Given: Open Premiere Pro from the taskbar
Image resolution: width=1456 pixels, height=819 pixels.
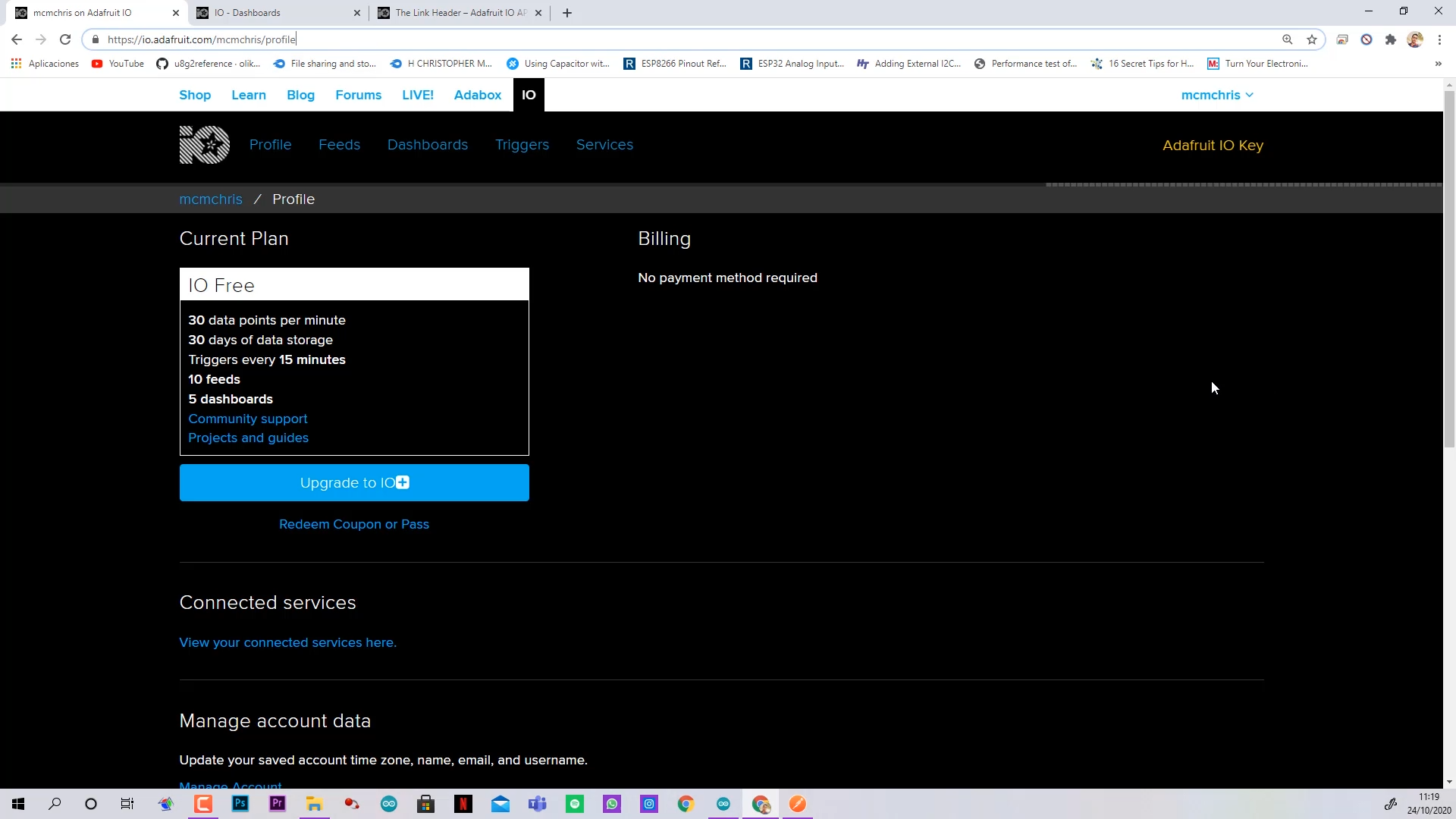Looking at the screenshot, I should [x=278, y=804].
